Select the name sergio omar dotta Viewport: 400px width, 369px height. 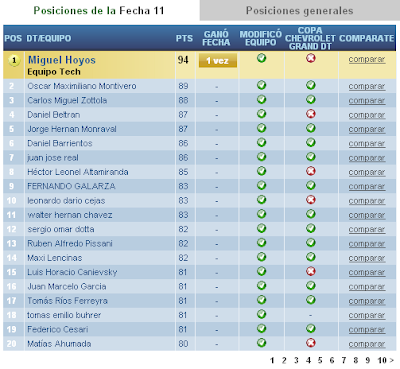point(61,229)
